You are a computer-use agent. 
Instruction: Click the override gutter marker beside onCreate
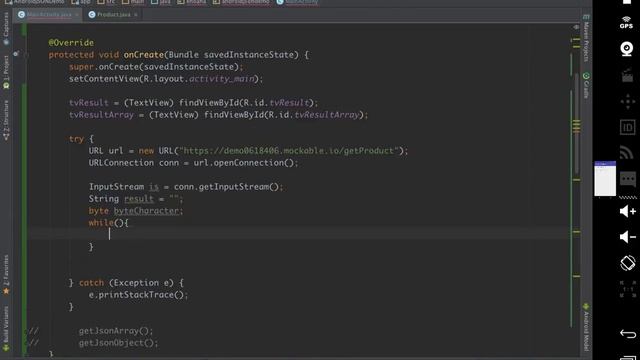(16, 53)
